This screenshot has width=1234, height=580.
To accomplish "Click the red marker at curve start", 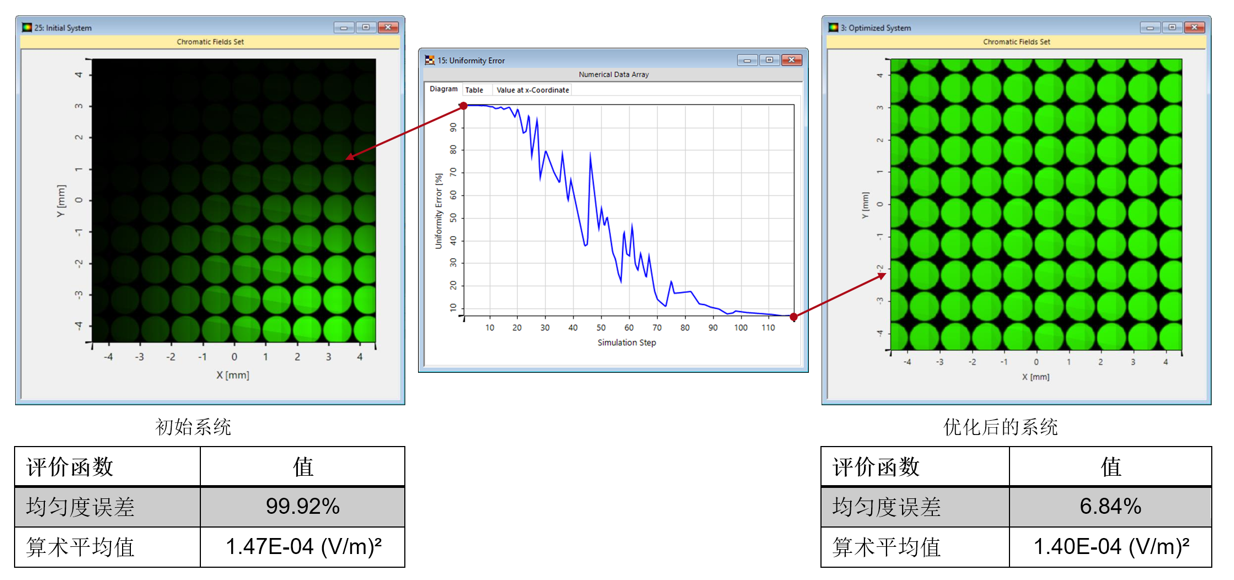I will [x=464, y=105].
